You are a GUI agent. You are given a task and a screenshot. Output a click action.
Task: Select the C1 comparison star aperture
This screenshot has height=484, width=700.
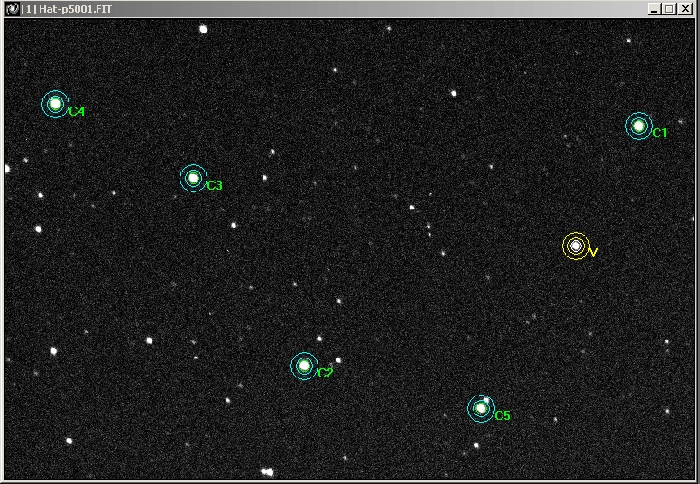pyautogui.click(x=639, y=126)
